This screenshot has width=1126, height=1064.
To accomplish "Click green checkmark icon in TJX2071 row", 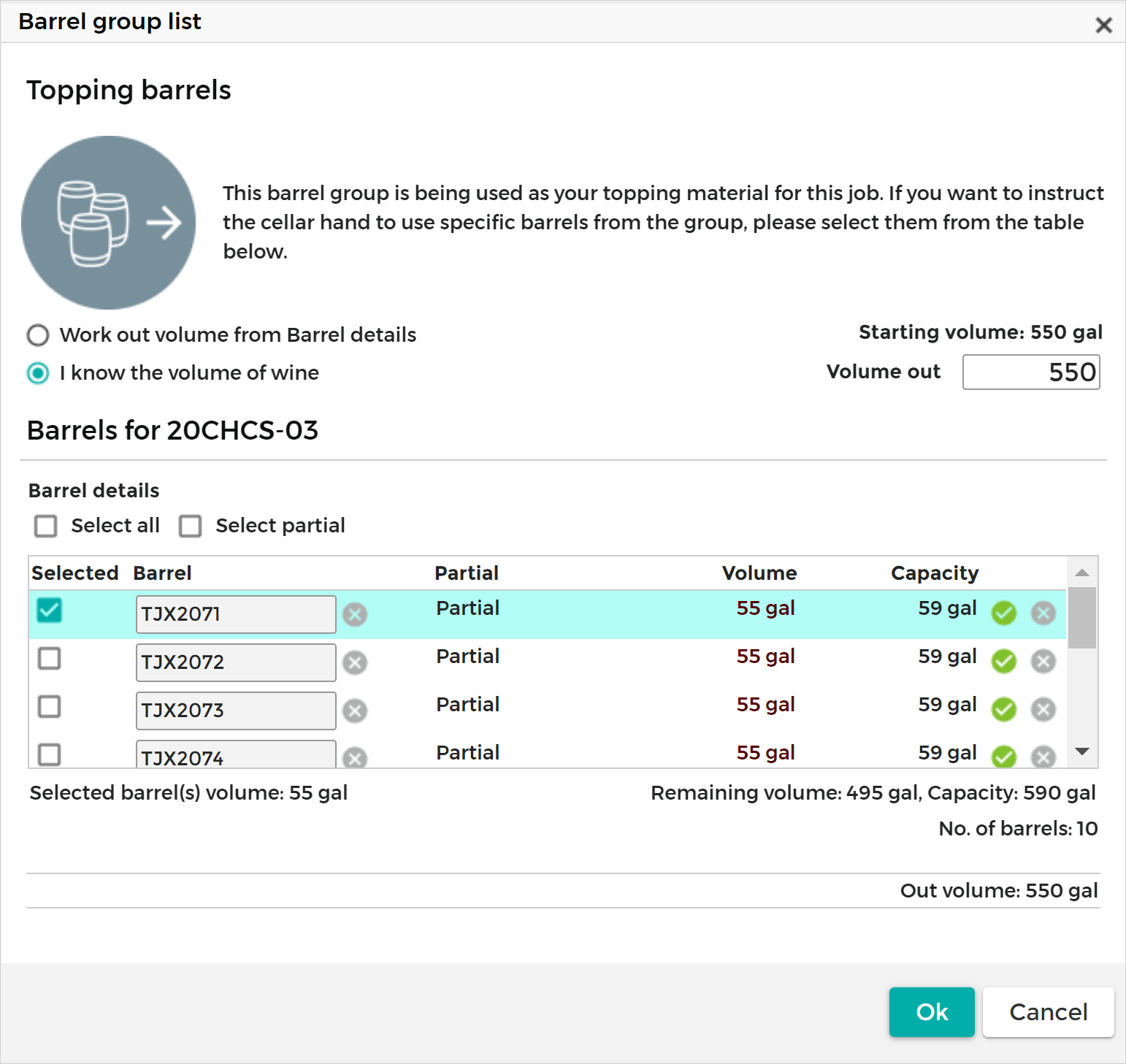I will pyautogui.click(x=1004, y=613).
